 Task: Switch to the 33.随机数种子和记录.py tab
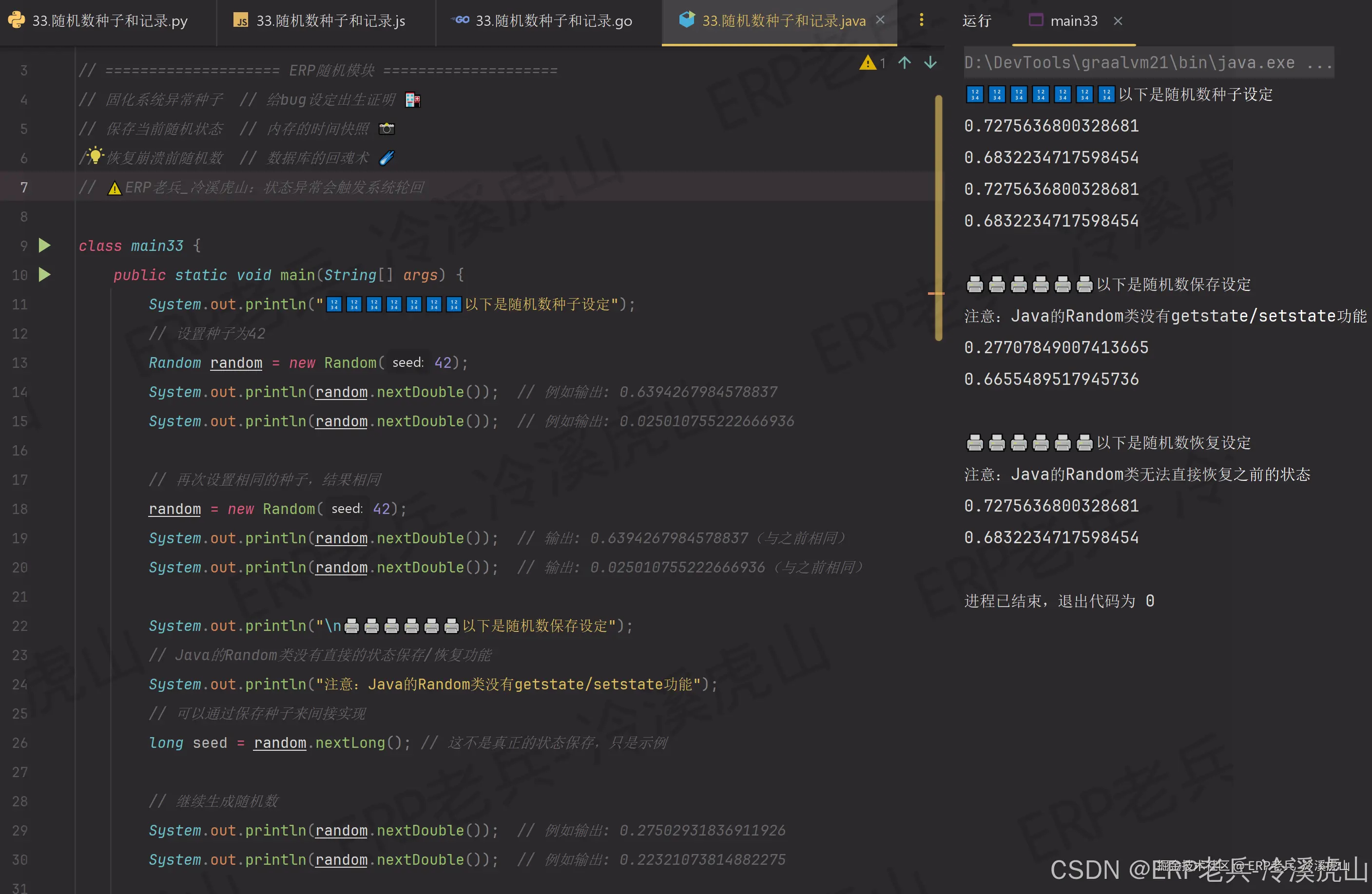coord(109,21)
